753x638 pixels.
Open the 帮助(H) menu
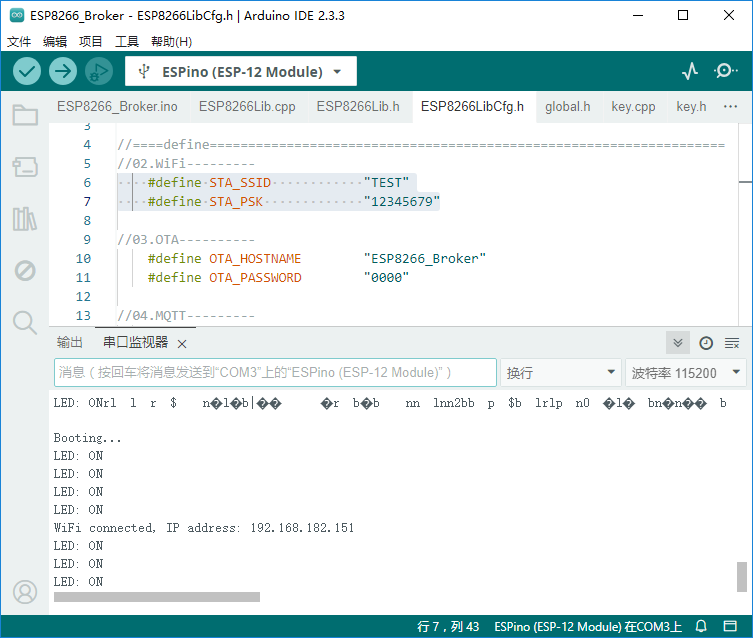[171, 42]
